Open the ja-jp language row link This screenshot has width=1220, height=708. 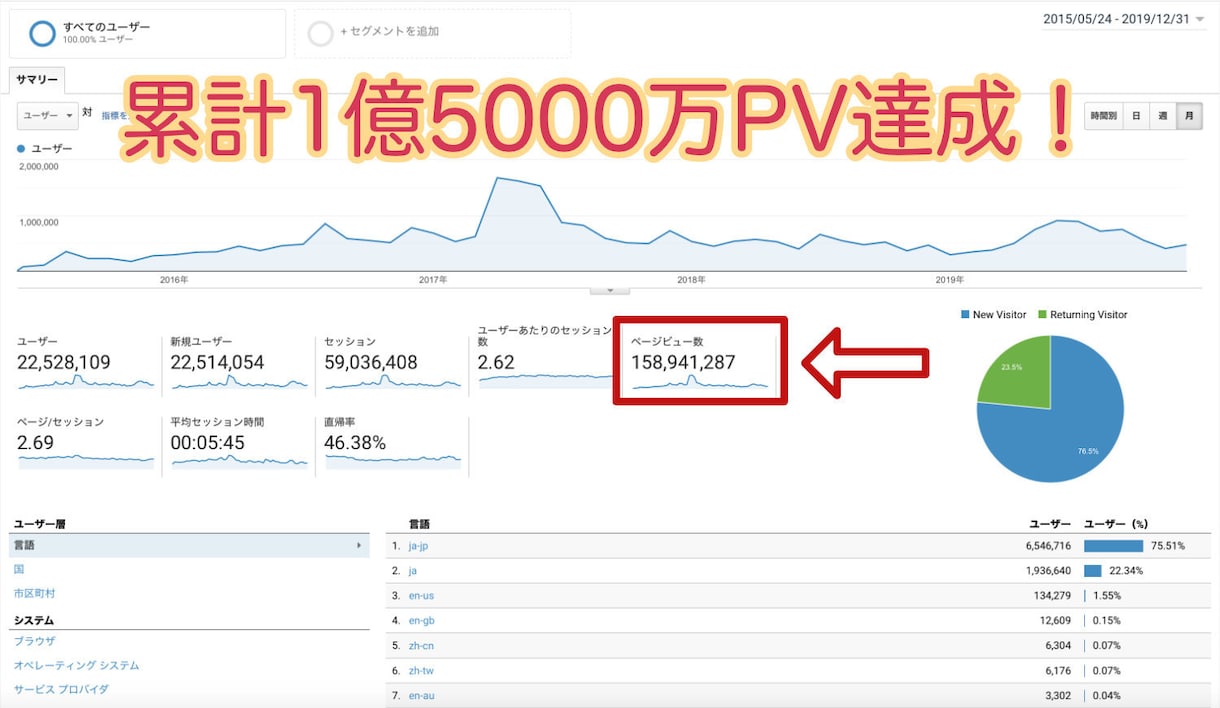(x=418, y=546)
